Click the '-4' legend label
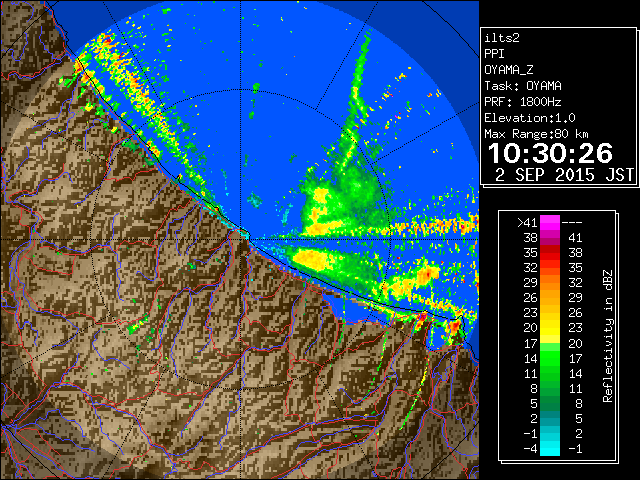 point(530,449)
